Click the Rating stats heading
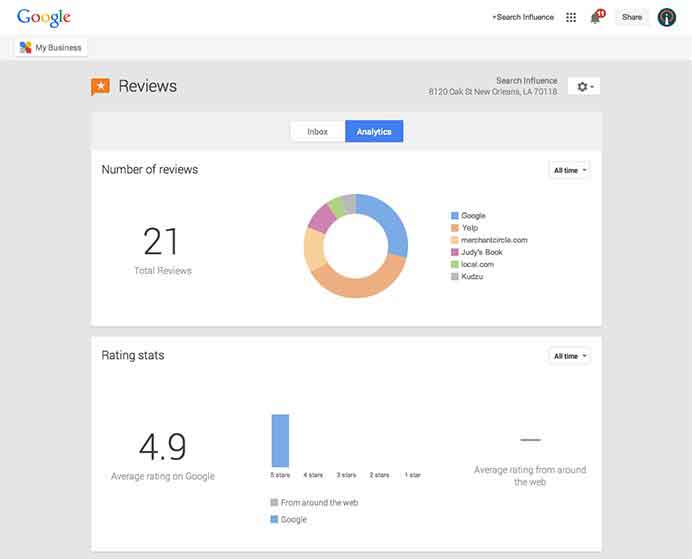This screenshot has height=559, width=692. pos(133,355)
